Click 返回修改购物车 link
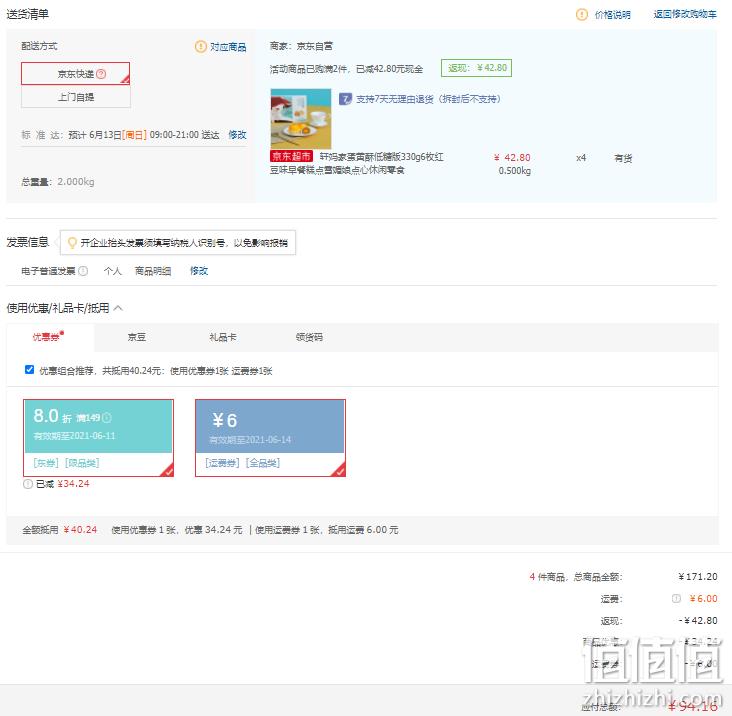This screenshot has width=732, height=716. (x=685, y=14)
